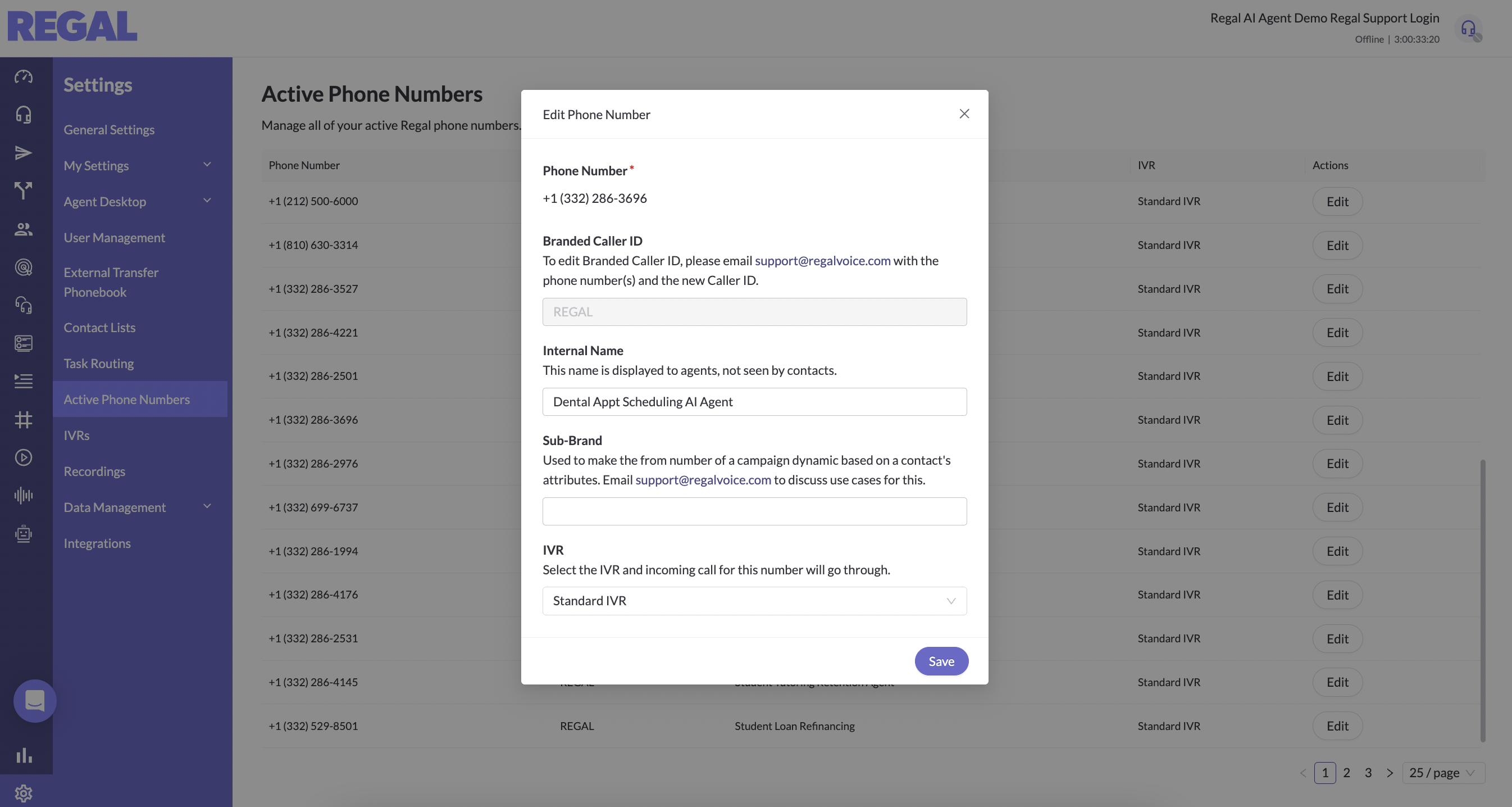Edit the +1 (332) 286-3527 number
The height and width of the screenshot is (807, 1512).
click(x=1337, y=289)
